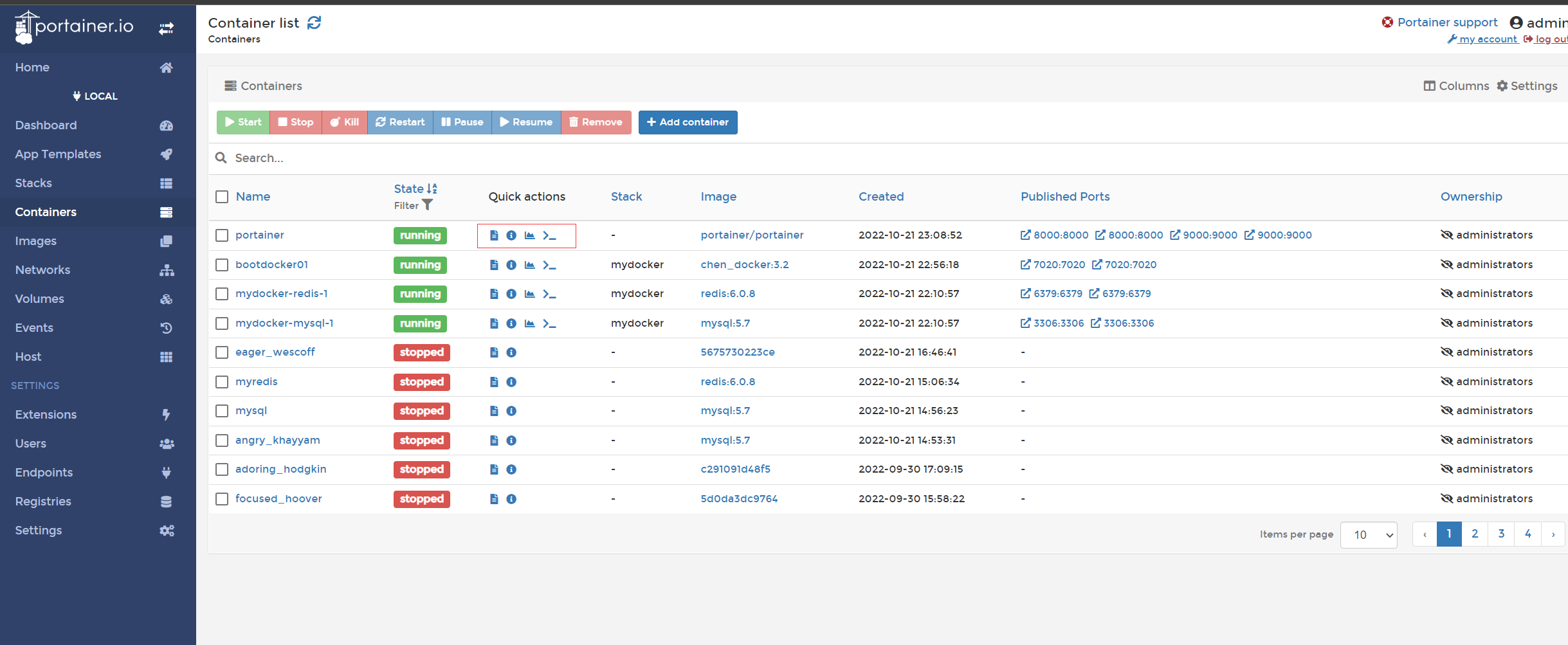1568x645 pixels.
Task: Check the angry_khayyam checkbox
Action: [x=222, y=441]
